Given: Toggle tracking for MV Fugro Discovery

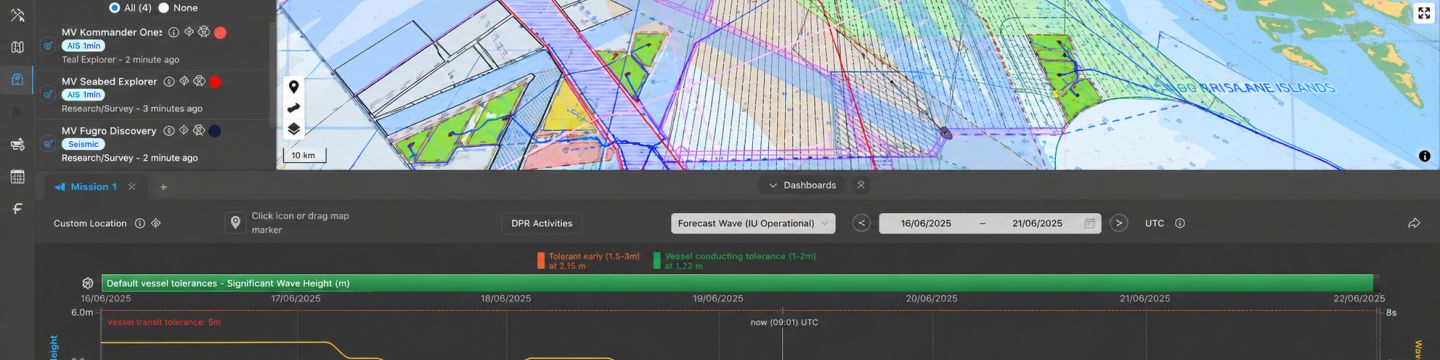Looking at the screenshot, I should click(x=47, y=143).
